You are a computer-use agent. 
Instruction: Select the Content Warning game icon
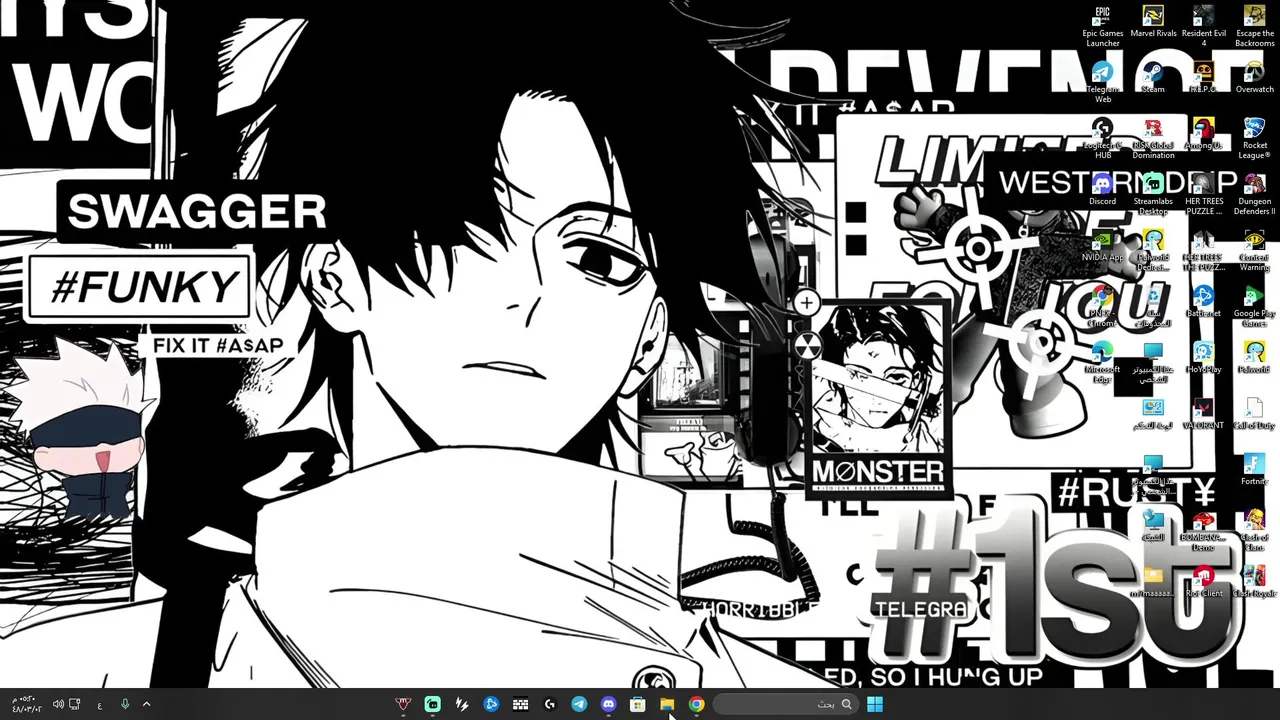(x=1254, y=251)
